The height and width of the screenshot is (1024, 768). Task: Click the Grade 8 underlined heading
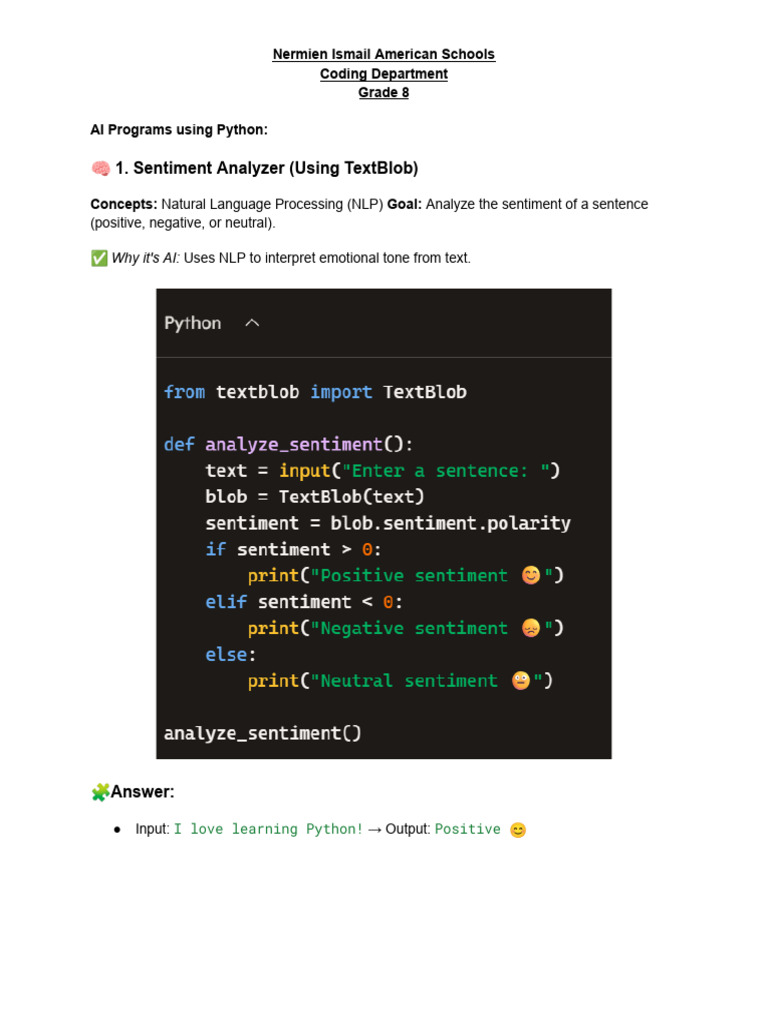point(384,93)
